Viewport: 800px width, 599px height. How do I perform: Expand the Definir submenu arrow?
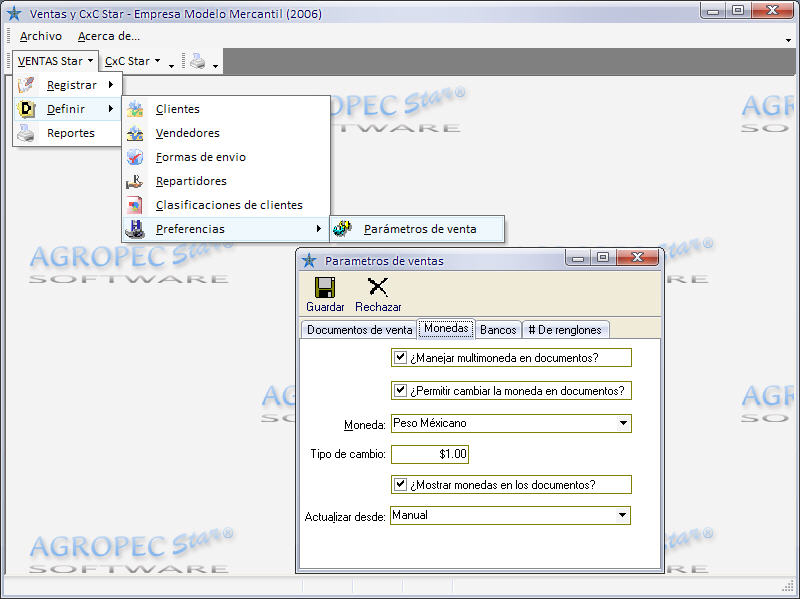tap(111, 109)
